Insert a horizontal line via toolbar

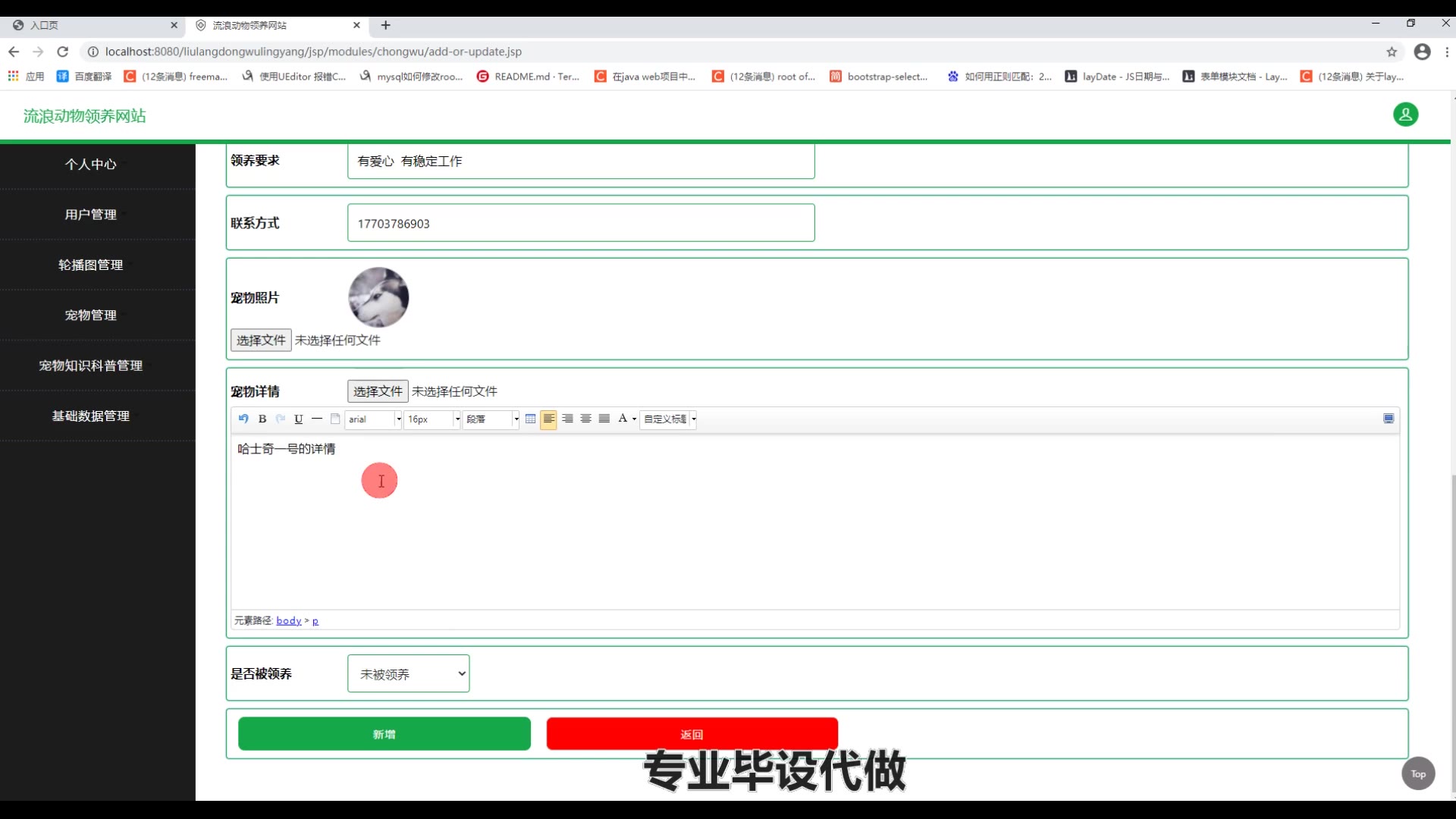pyautogui.click(x=317, y=419)
